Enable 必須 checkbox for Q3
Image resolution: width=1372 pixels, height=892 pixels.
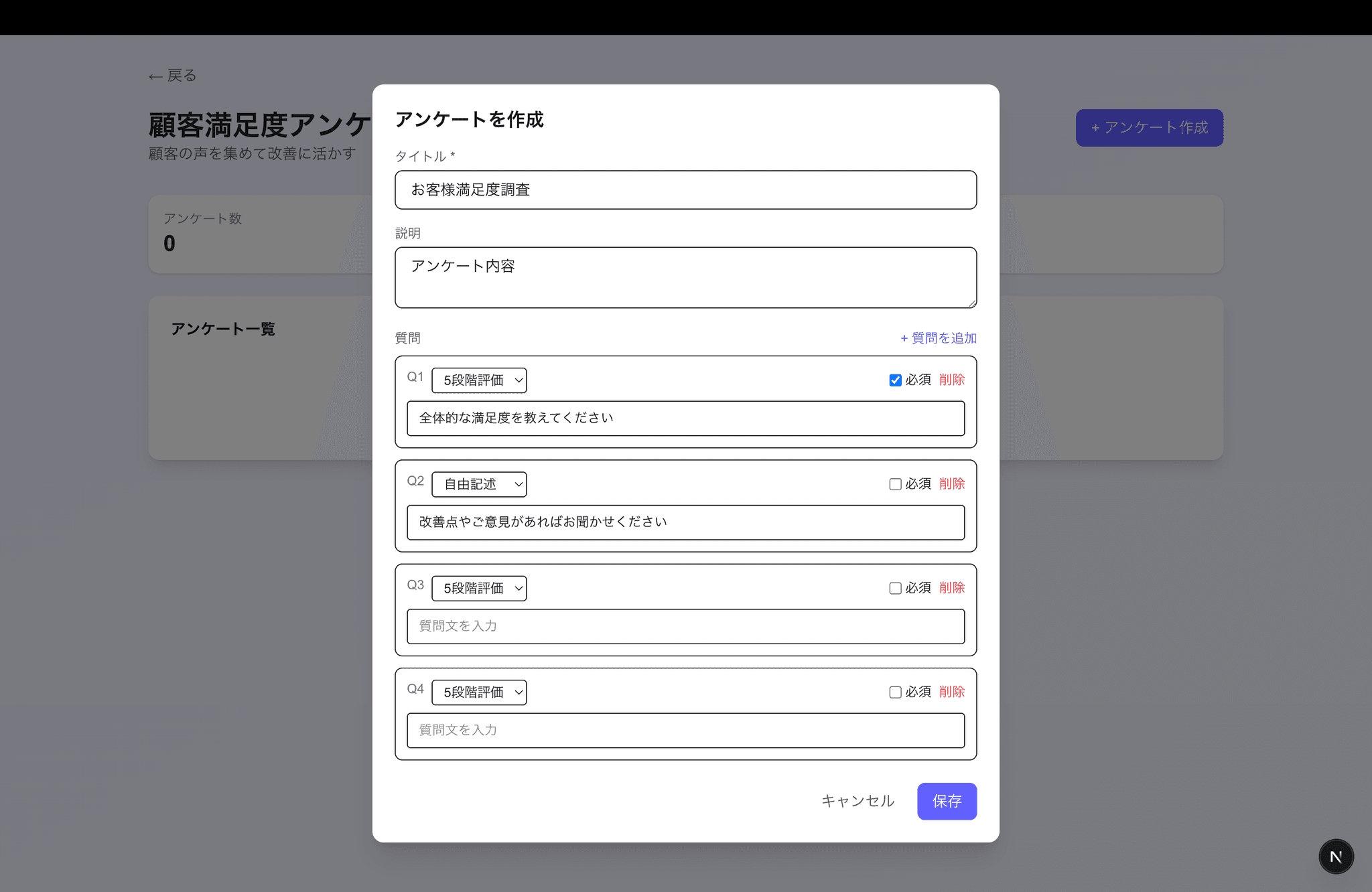[895, 588]
